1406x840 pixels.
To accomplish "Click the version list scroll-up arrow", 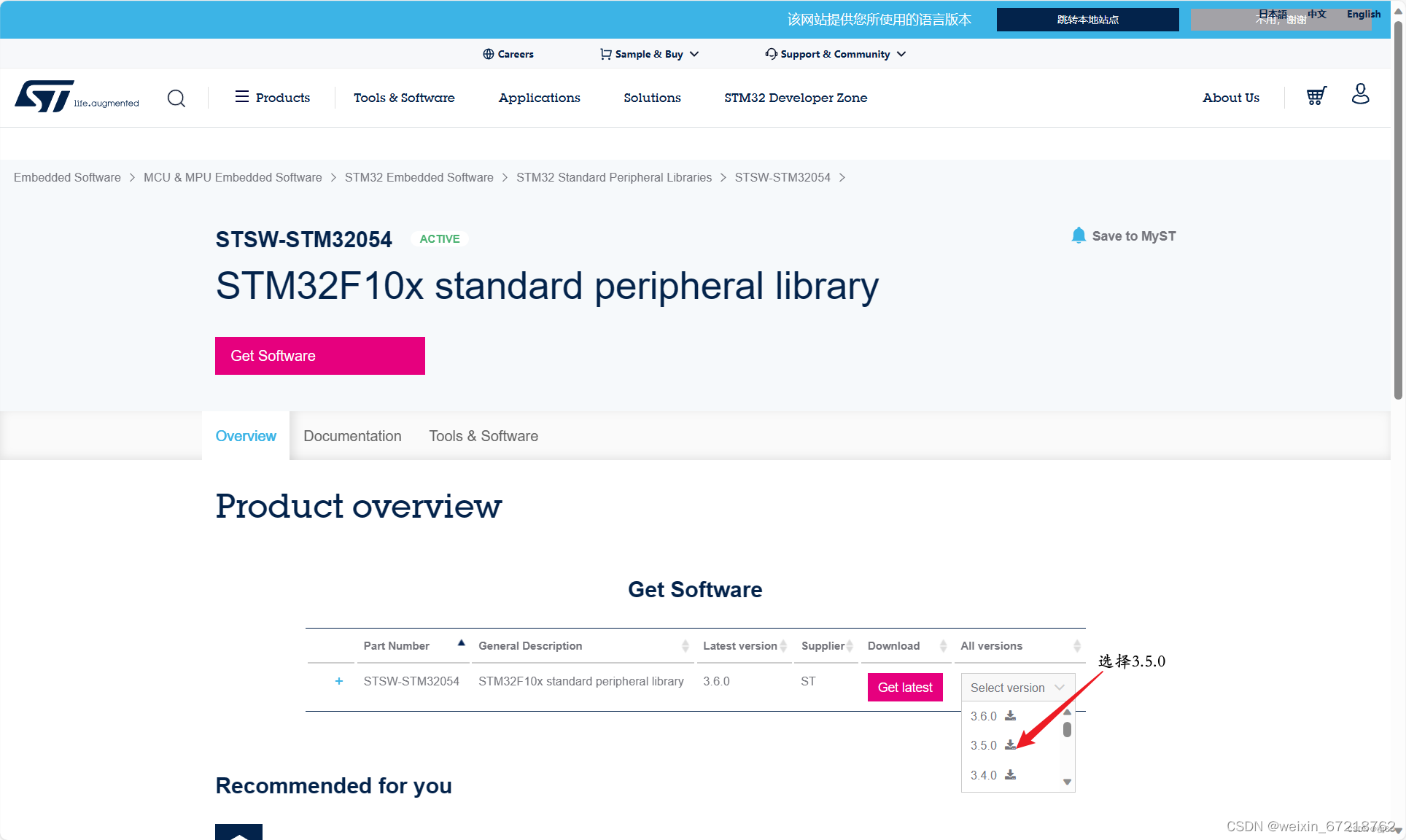I will [x=1067, y=711].
